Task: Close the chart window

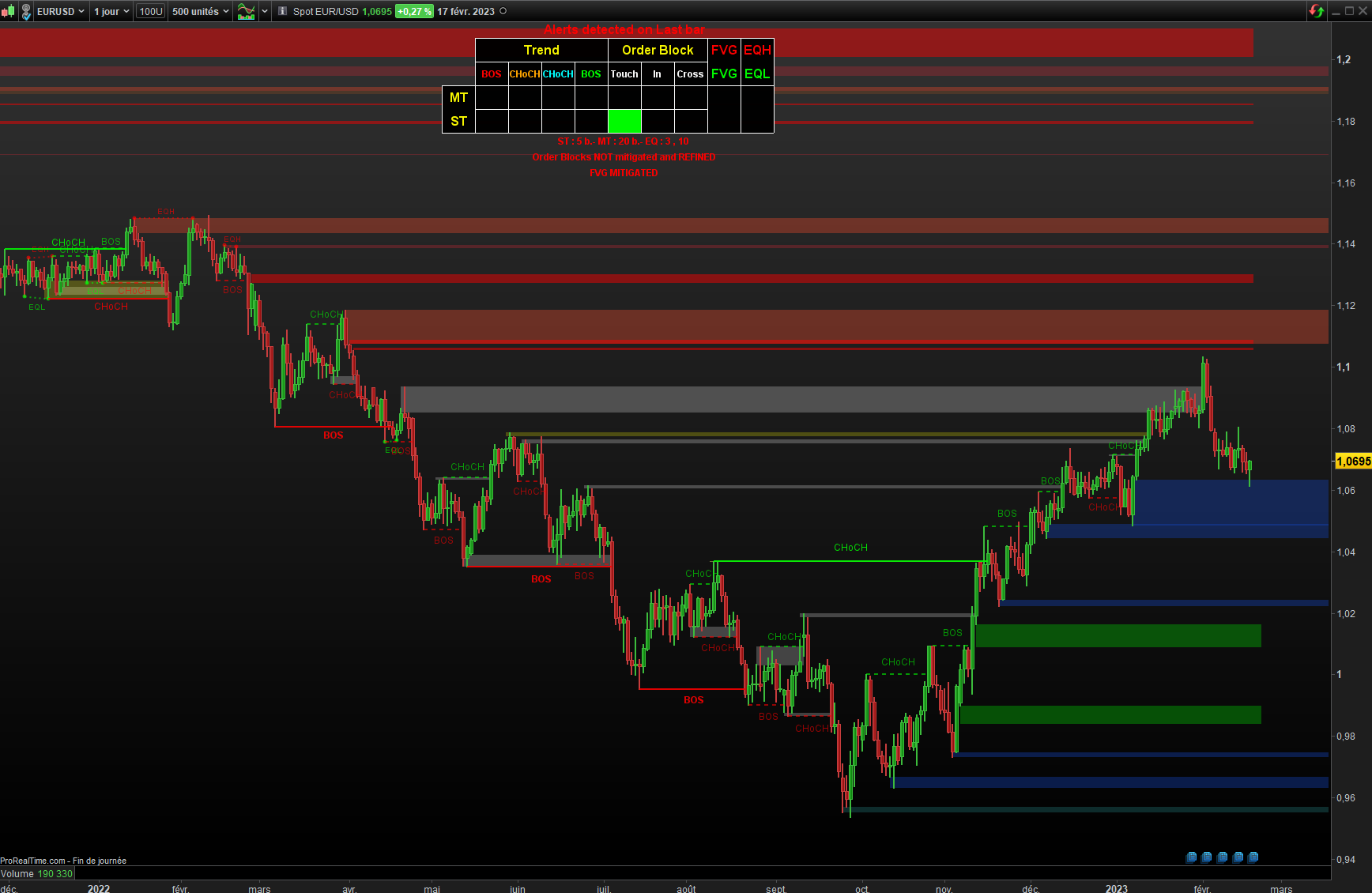Action: point(1363,11)
